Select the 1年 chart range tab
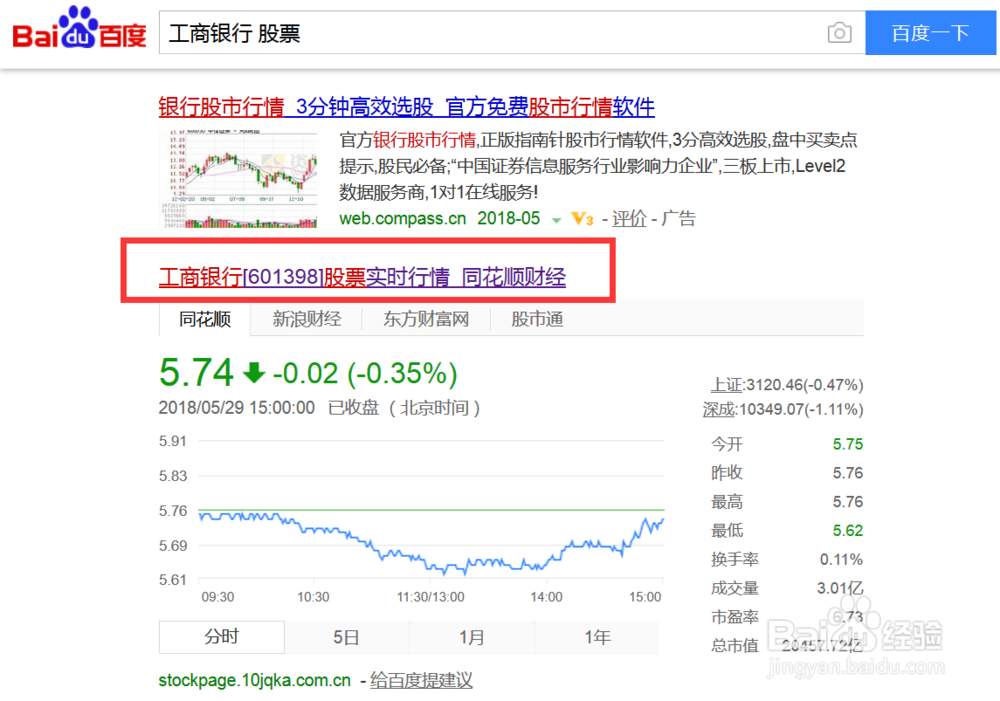1000x701 pixels. pyautogui.click(x=597, y=637)
